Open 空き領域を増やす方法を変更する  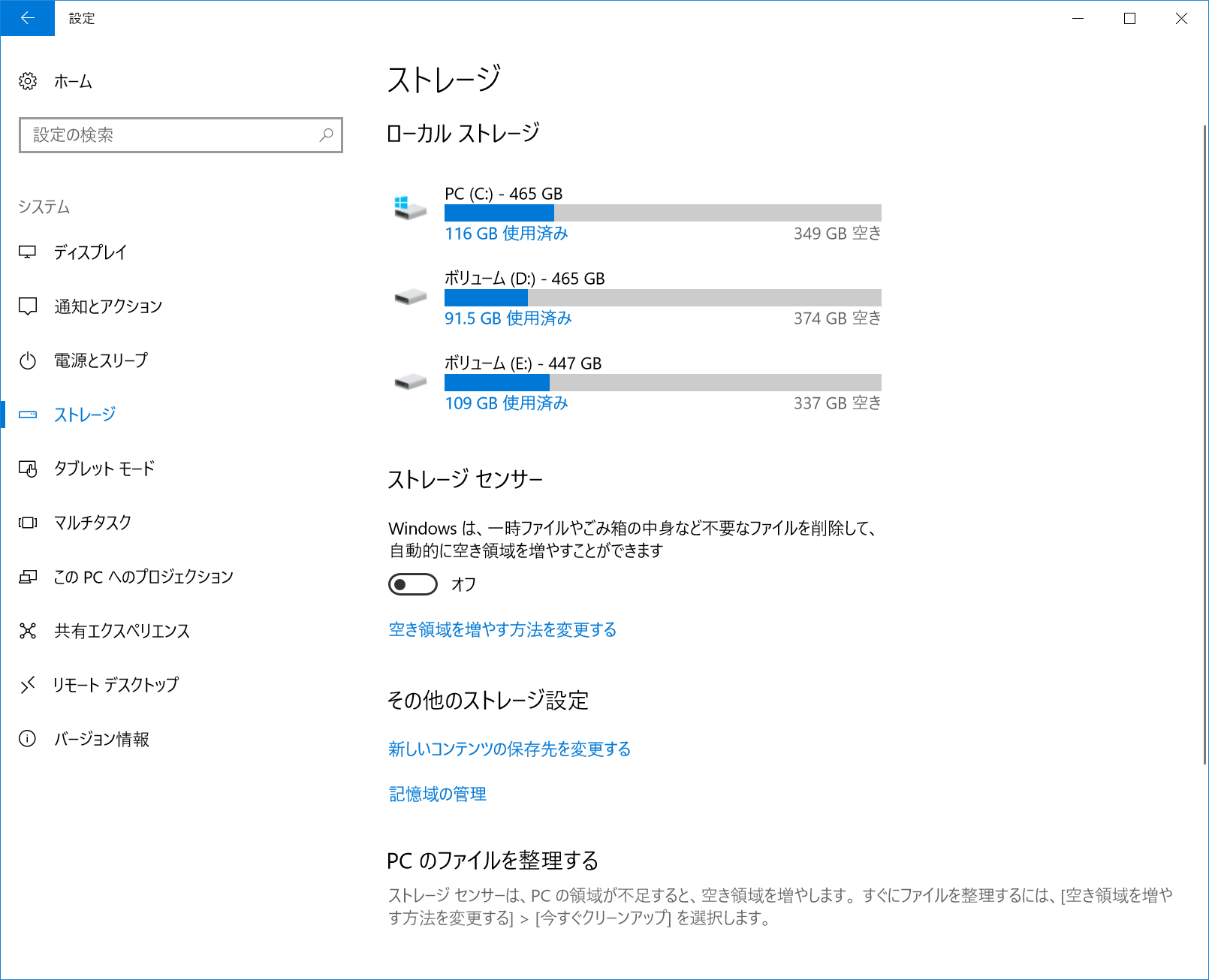(x=502, y=629)
